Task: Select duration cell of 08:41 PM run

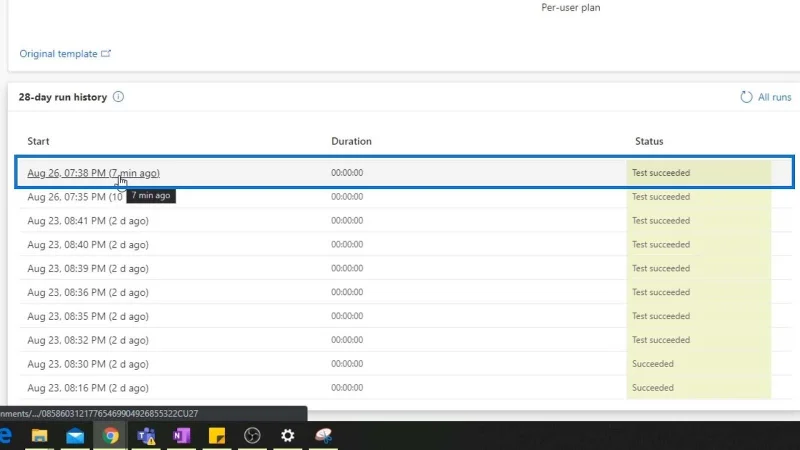Action: [x=347, y=220]
